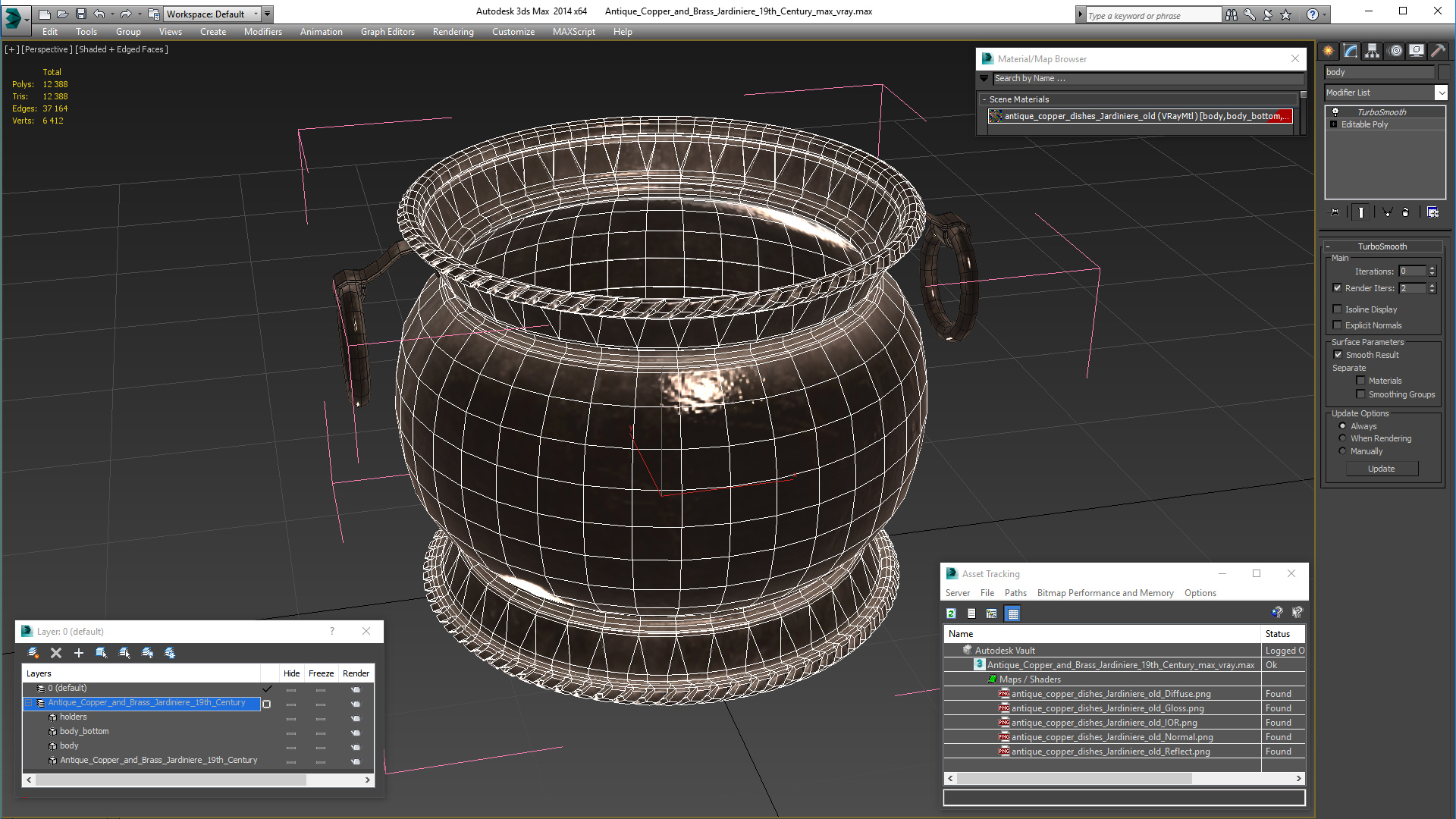The height and width of the screenshot is (819, 1456).
Task: Collapse the Antique_Copper layer tree node
Action: click(29, 703)
